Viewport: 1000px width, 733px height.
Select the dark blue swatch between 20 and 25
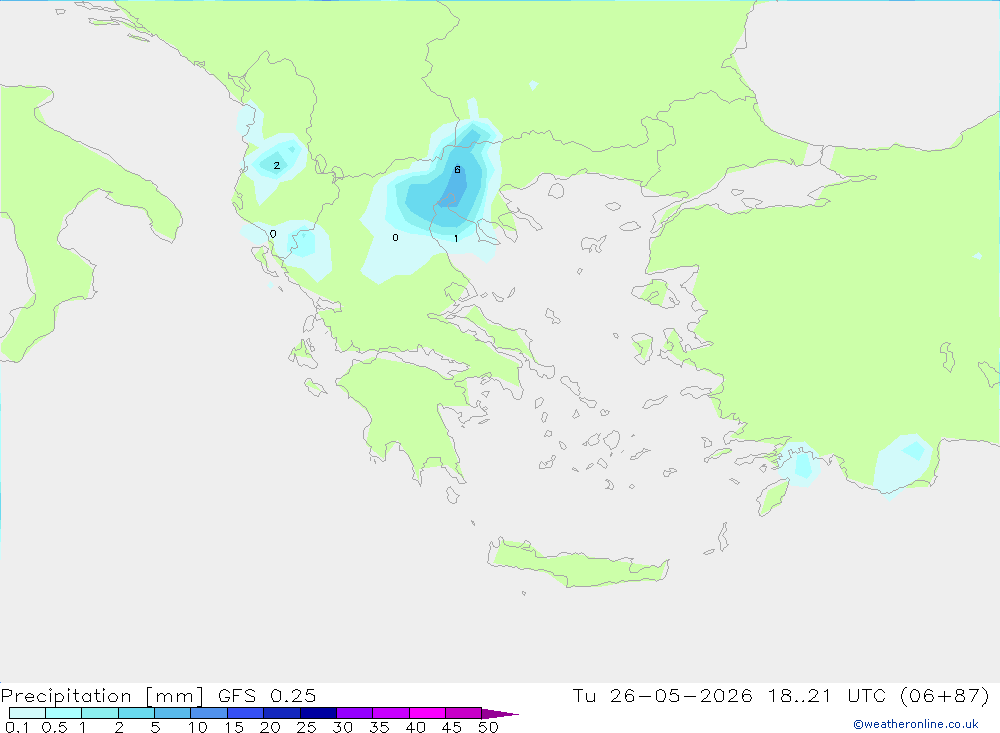282,713
